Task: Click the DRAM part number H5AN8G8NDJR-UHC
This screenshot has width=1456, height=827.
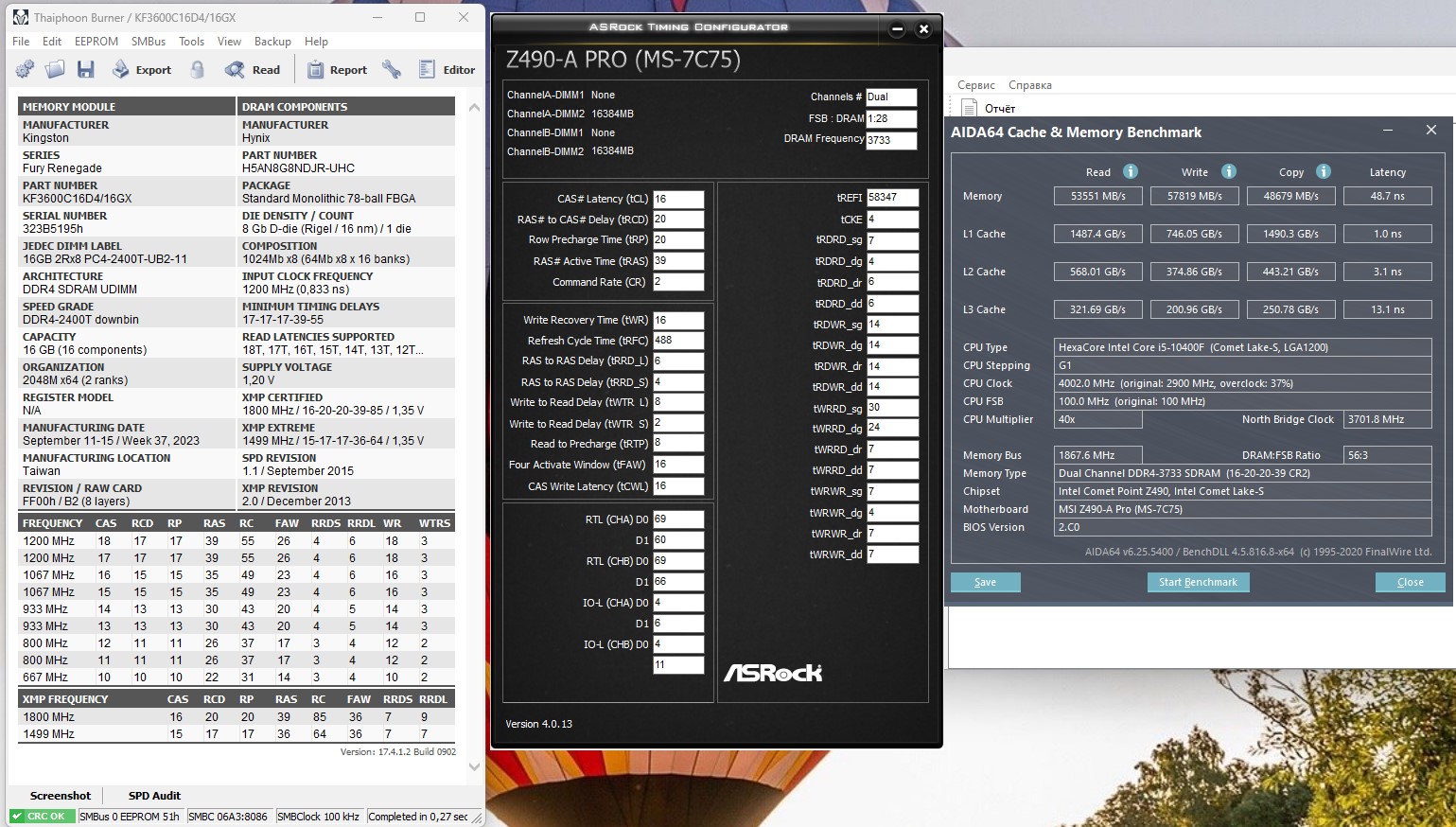Action: [x=298, y=168]
